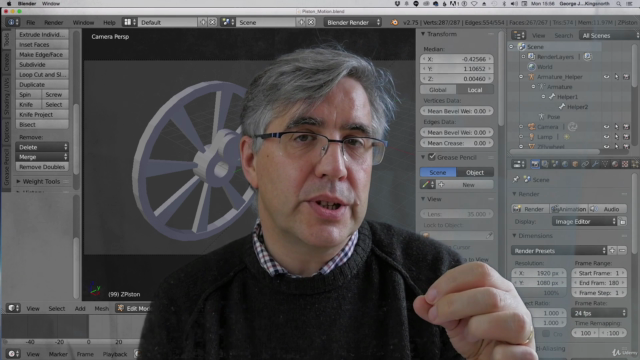This screenshot has width=640, height=360.
Task: Open the Scene properties tab
Action: pos(555,164)
